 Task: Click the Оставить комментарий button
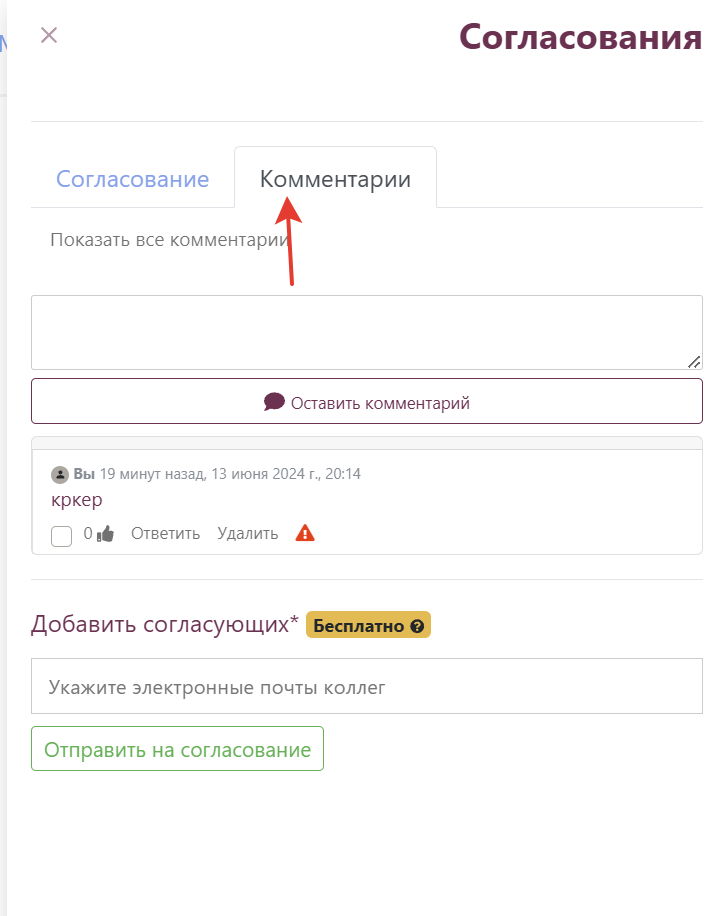pyautogui.click(x=367, y=401)
